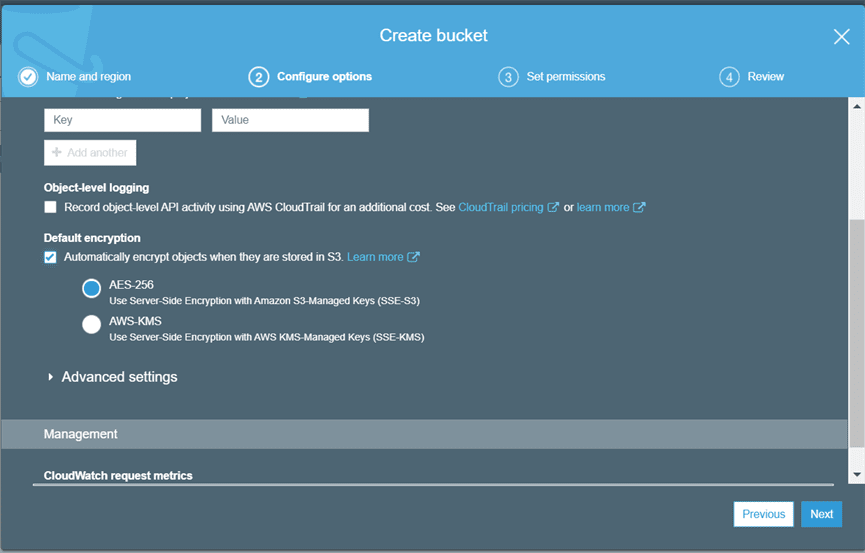Close the Create bucket dialog
Image resolution: width=865 pixels, height=553 pixels.
pyautogui.click(x=841, y=37)
